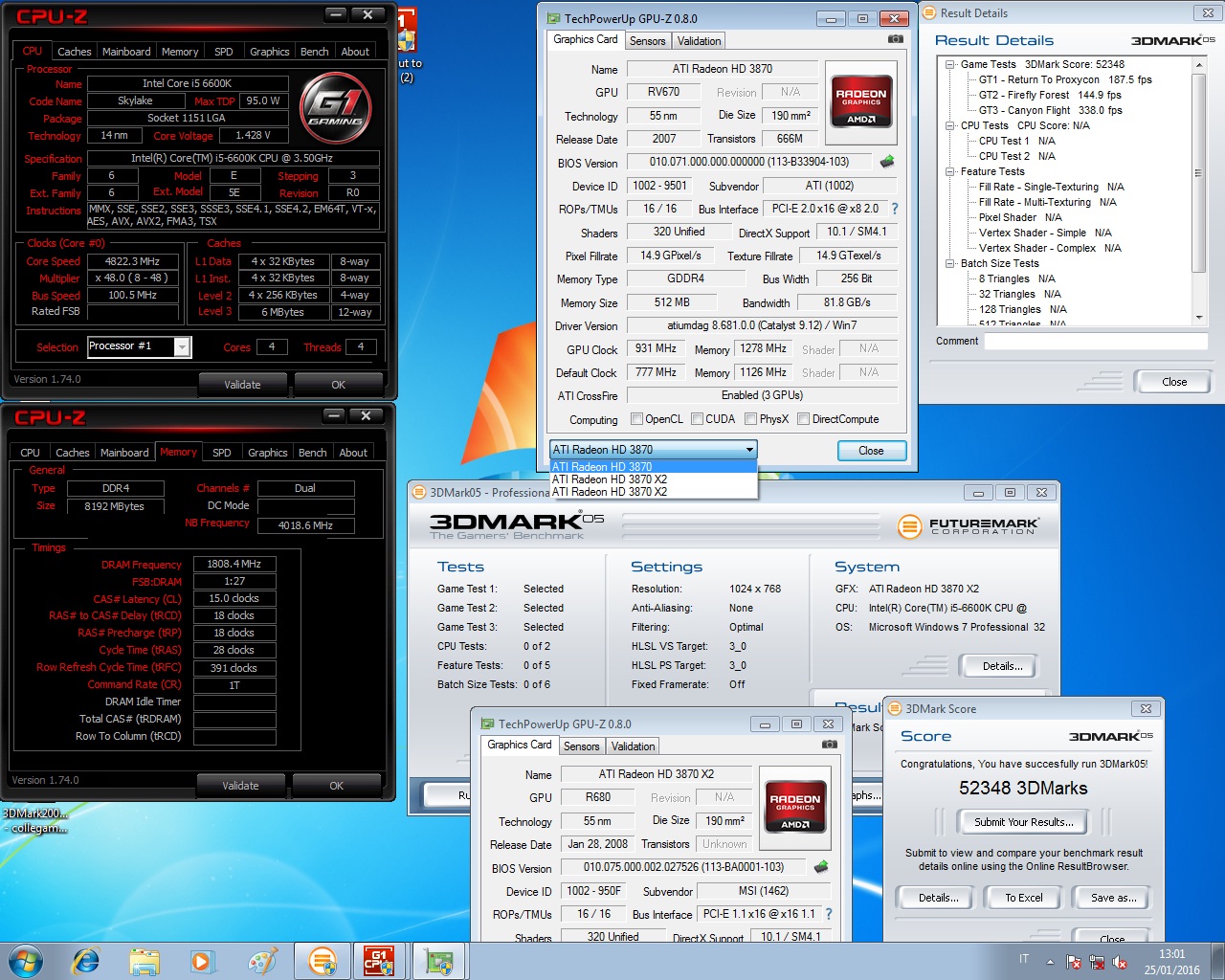1225x980 pixels.
Task: Launch Internet Explorer from the taskbar
Action: [x=86, y=961]
